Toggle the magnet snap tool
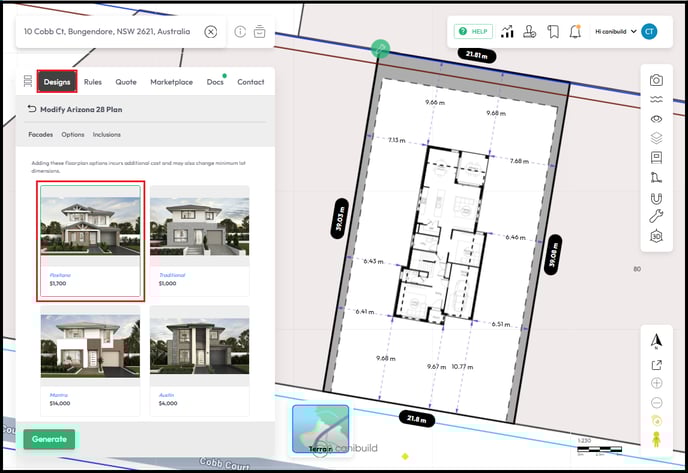Screen dimensions: 688x473 pos(656,199)
